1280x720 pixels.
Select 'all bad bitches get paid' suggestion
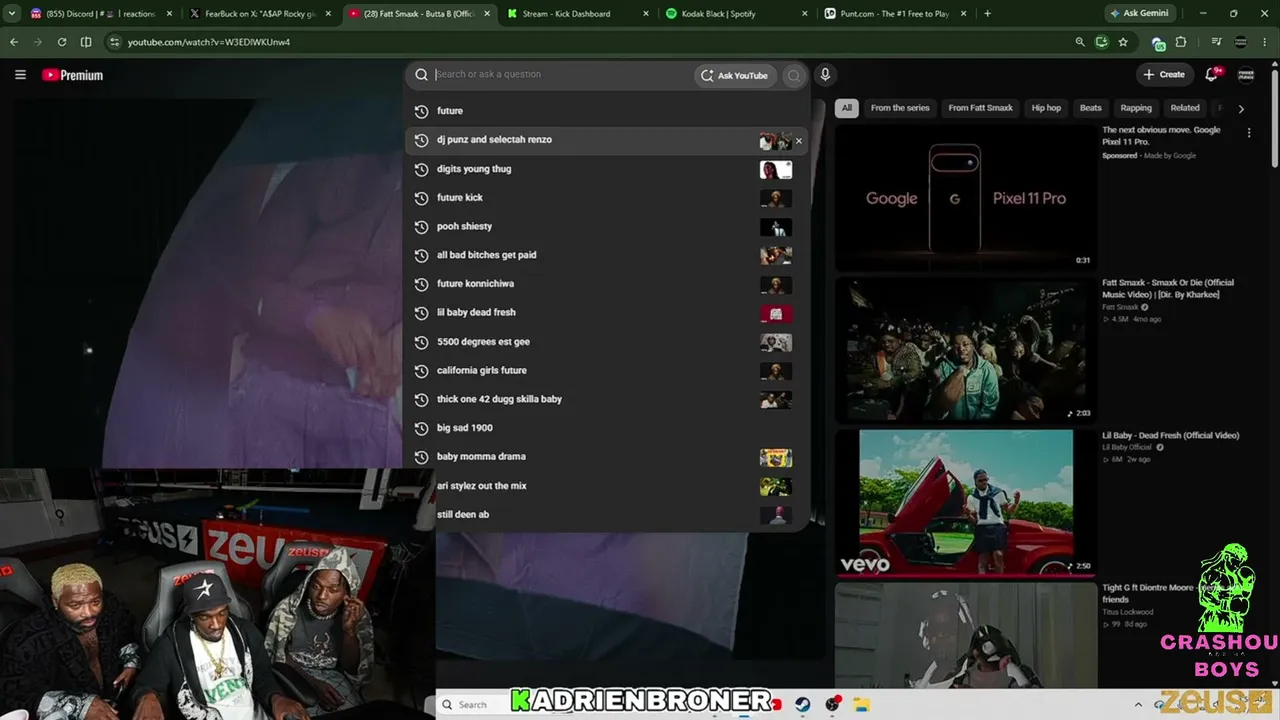click(x=607, y=255)
